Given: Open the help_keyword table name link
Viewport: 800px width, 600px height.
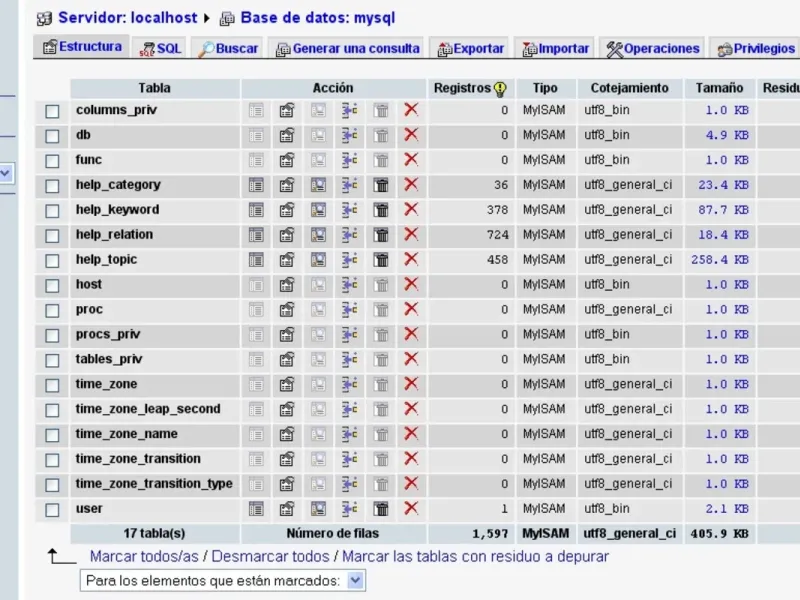Looking at the screenshot, I should [x=117, y=210].
